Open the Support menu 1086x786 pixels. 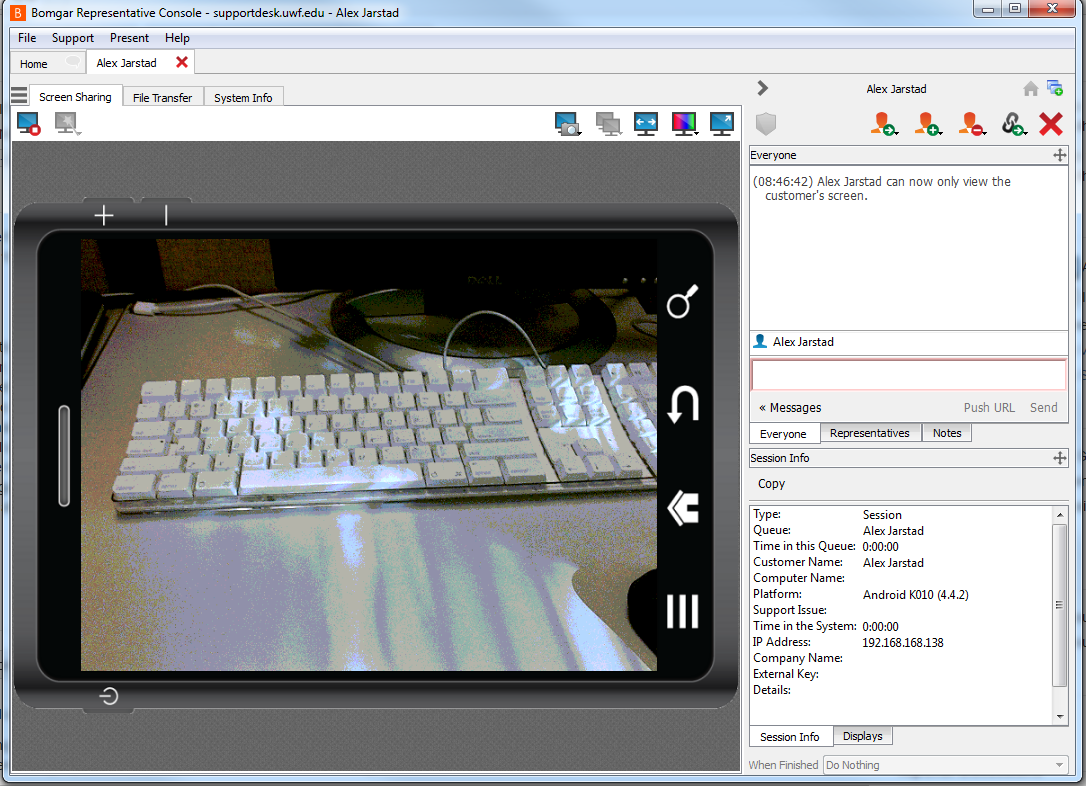click(73, 38)
